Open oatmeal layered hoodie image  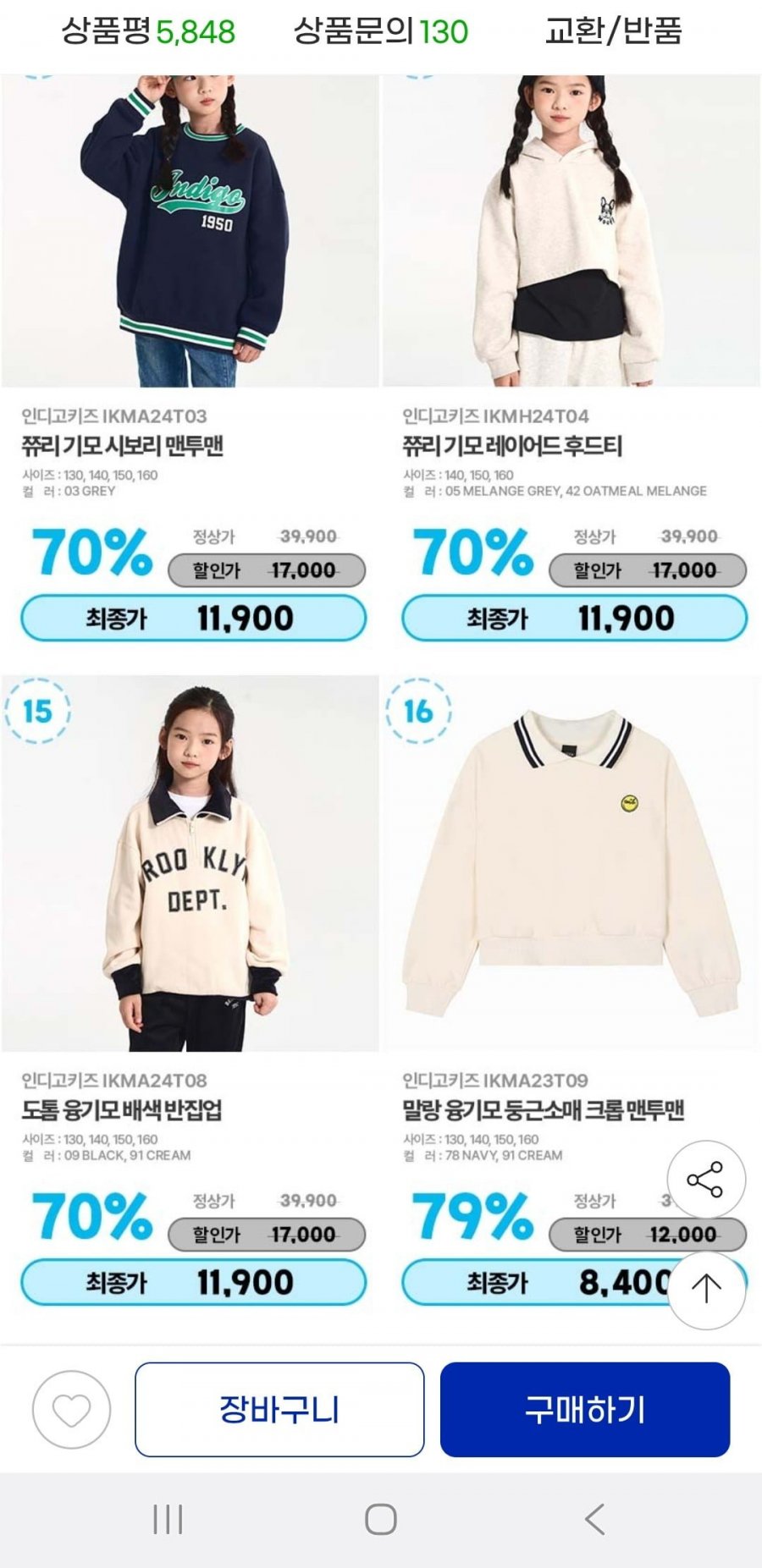click(x=571, y=231)
